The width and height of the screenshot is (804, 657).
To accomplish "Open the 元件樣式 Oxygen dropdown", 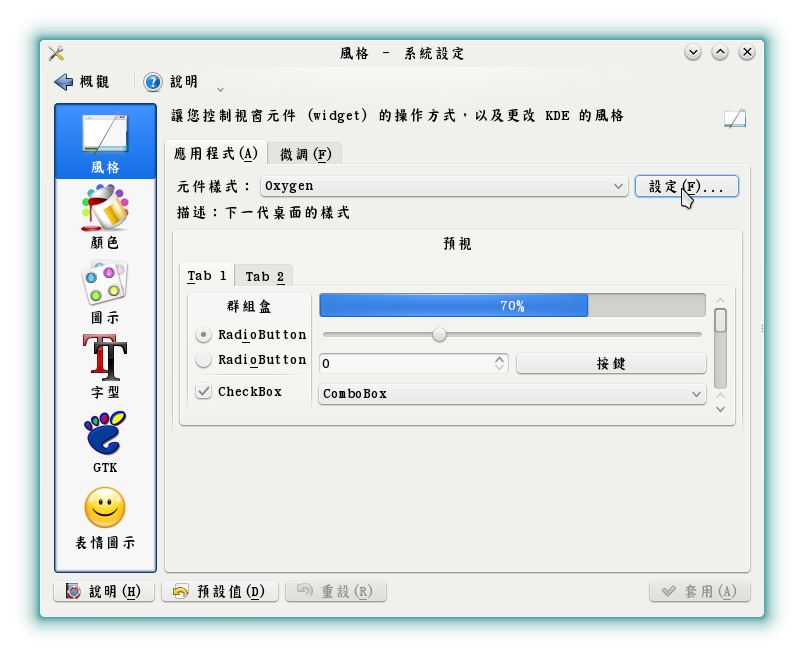I will 444,186.
